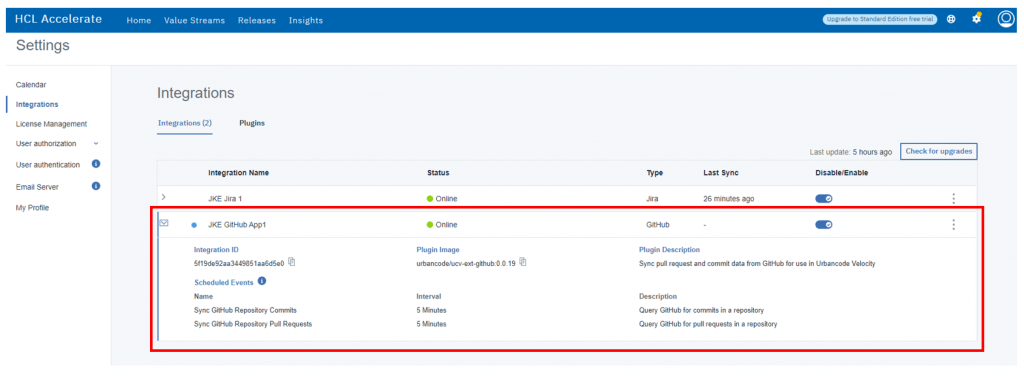This screenshot has height=376, width=1024.
Task: Open the Value Streams menu
Action: click(194, 20)
